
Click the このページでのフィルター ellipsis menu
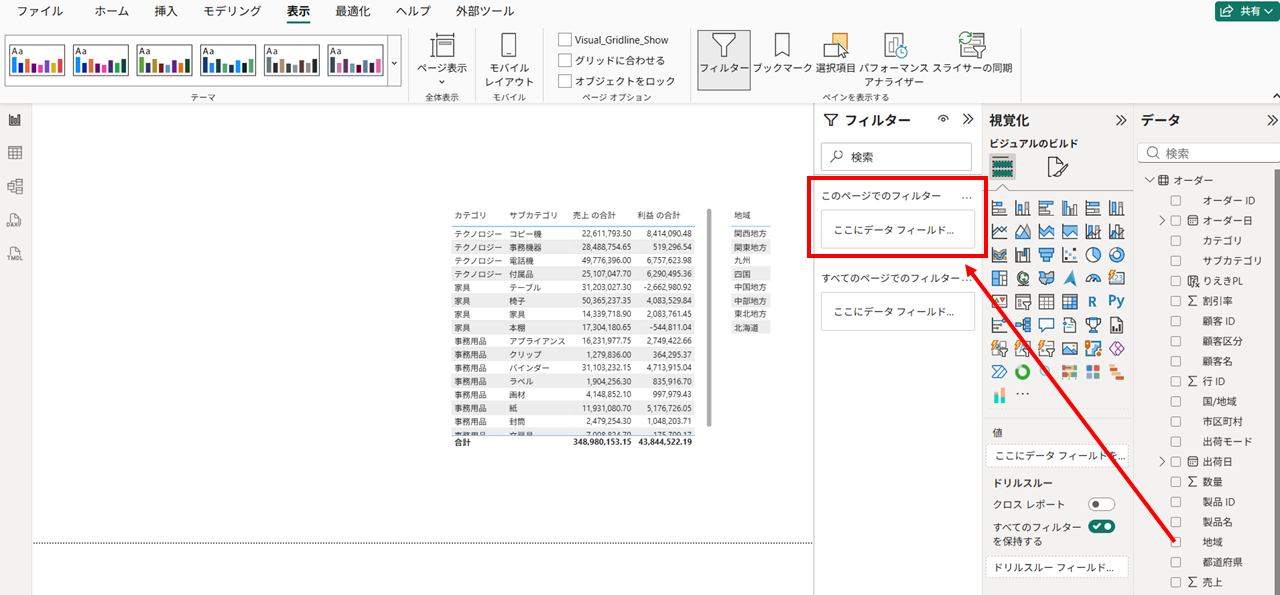pos(966,197)
